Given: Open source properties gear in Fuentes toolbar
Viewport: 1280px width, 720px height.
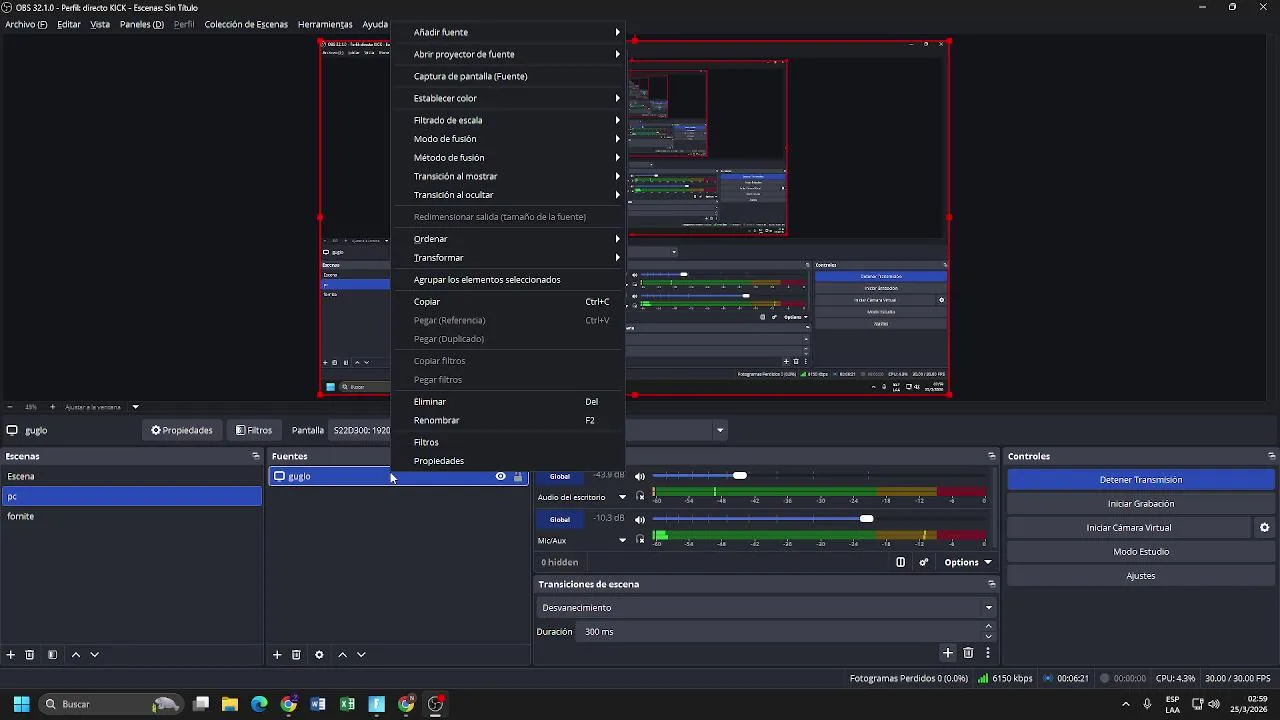Looking at the screenshot, I should pos(319,655).
